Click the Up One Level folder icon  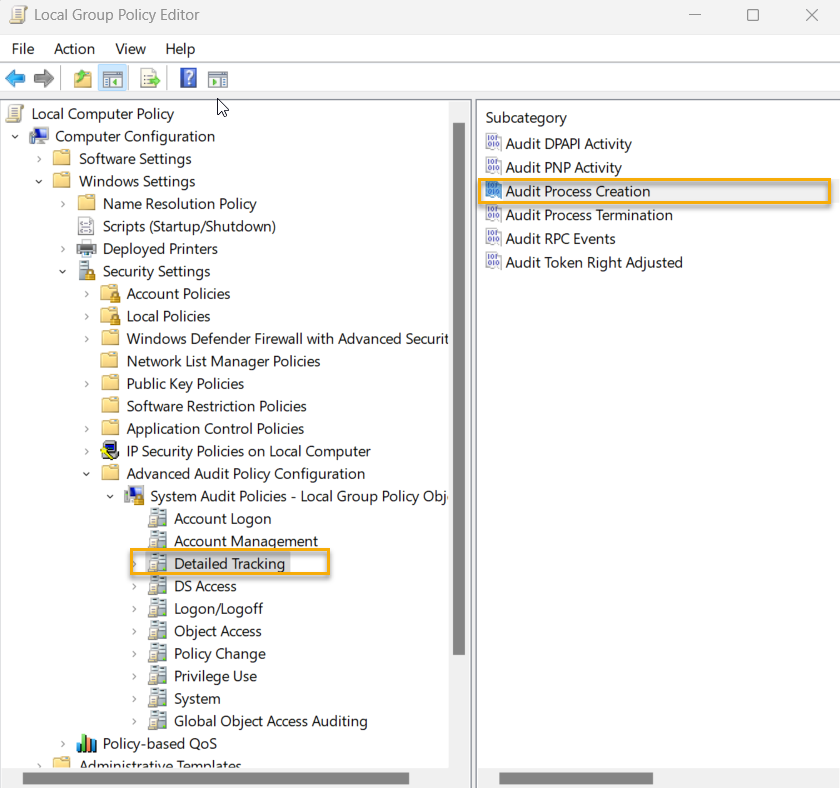click(x=83, y=78)
